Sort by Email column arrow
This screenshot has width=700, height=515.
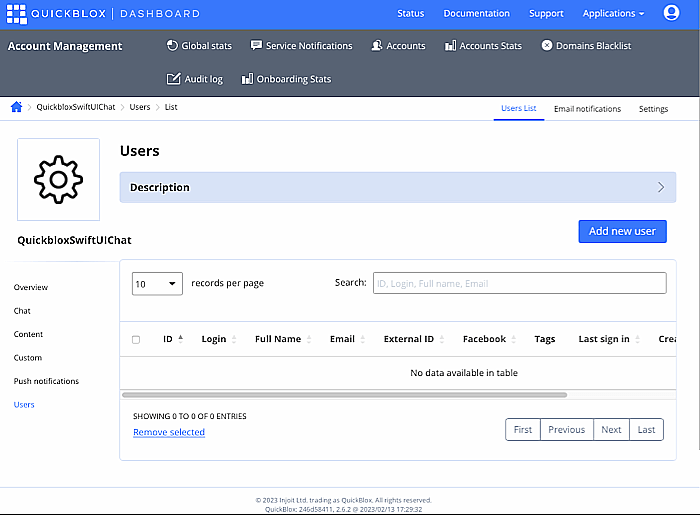362,339
